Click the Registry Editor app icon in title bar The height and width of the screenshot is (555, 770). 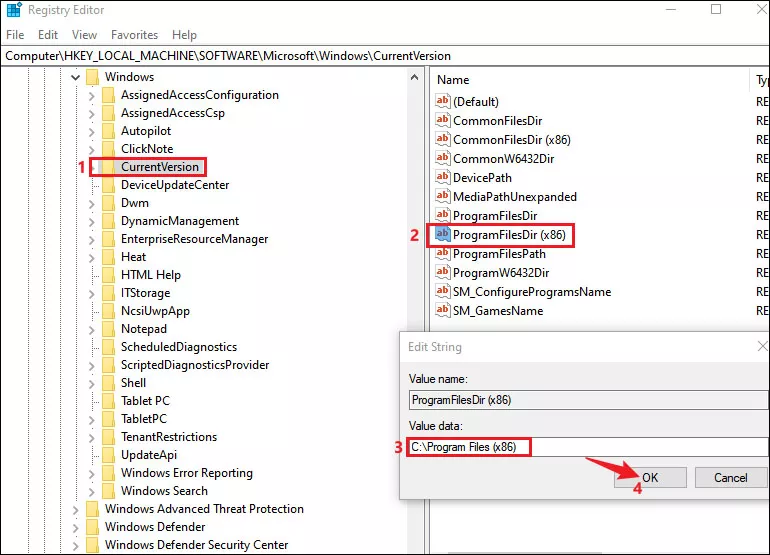14,10
